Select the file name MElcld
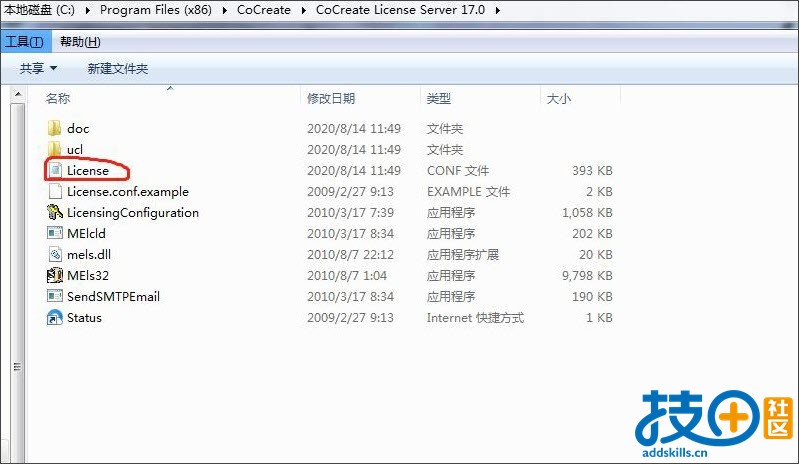Image resolution: width=799 pixels, height=464 pixels. pos(87,233)
